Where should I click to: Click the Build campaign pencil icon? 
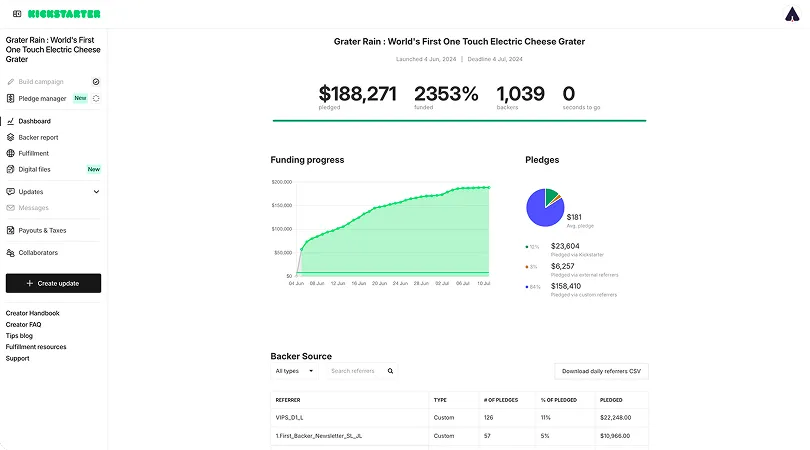point(10,82)
